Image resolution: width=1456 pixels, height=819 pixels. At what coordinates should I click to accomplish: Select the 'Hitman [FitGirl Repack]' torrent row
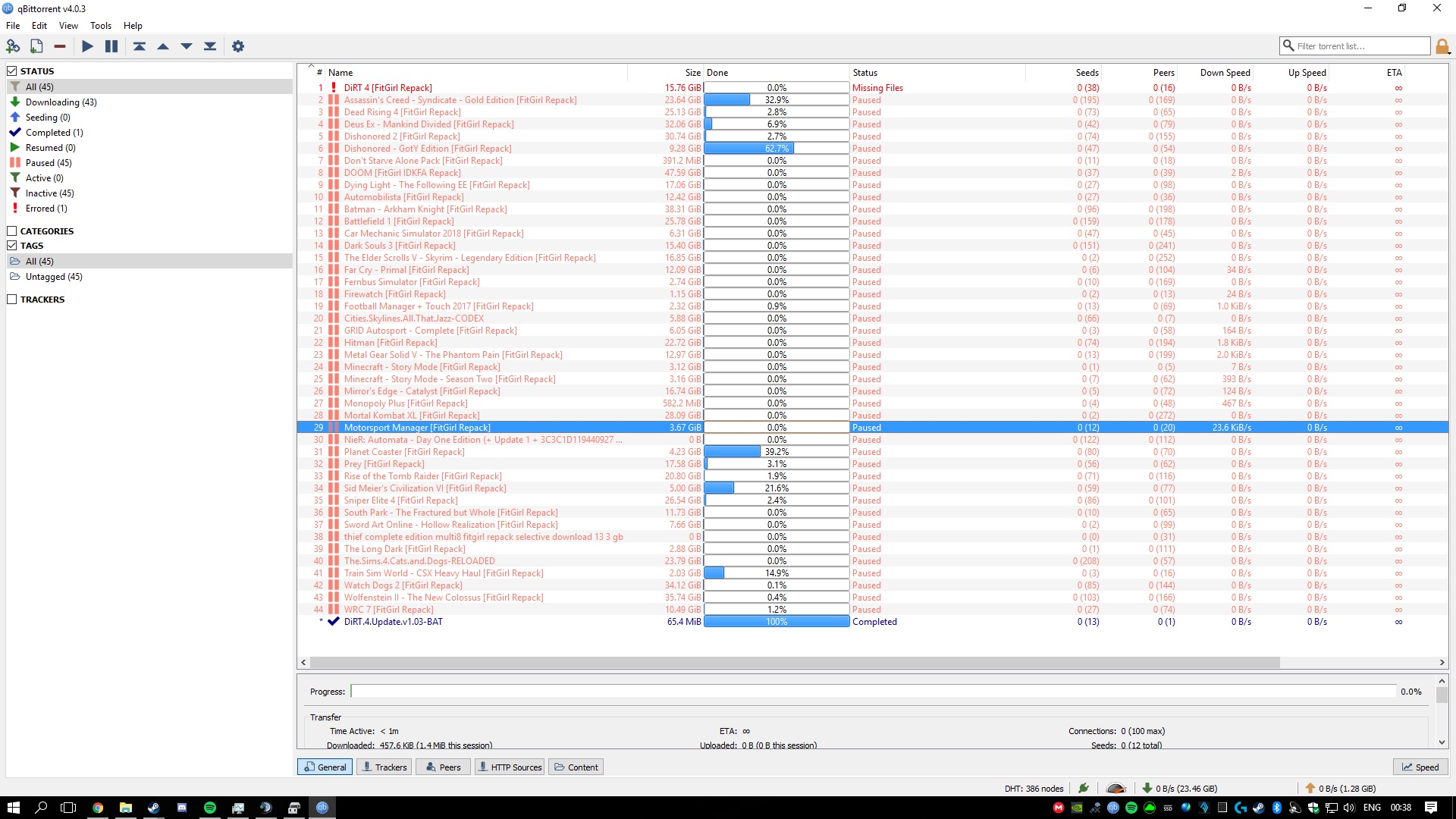[872, 343]
